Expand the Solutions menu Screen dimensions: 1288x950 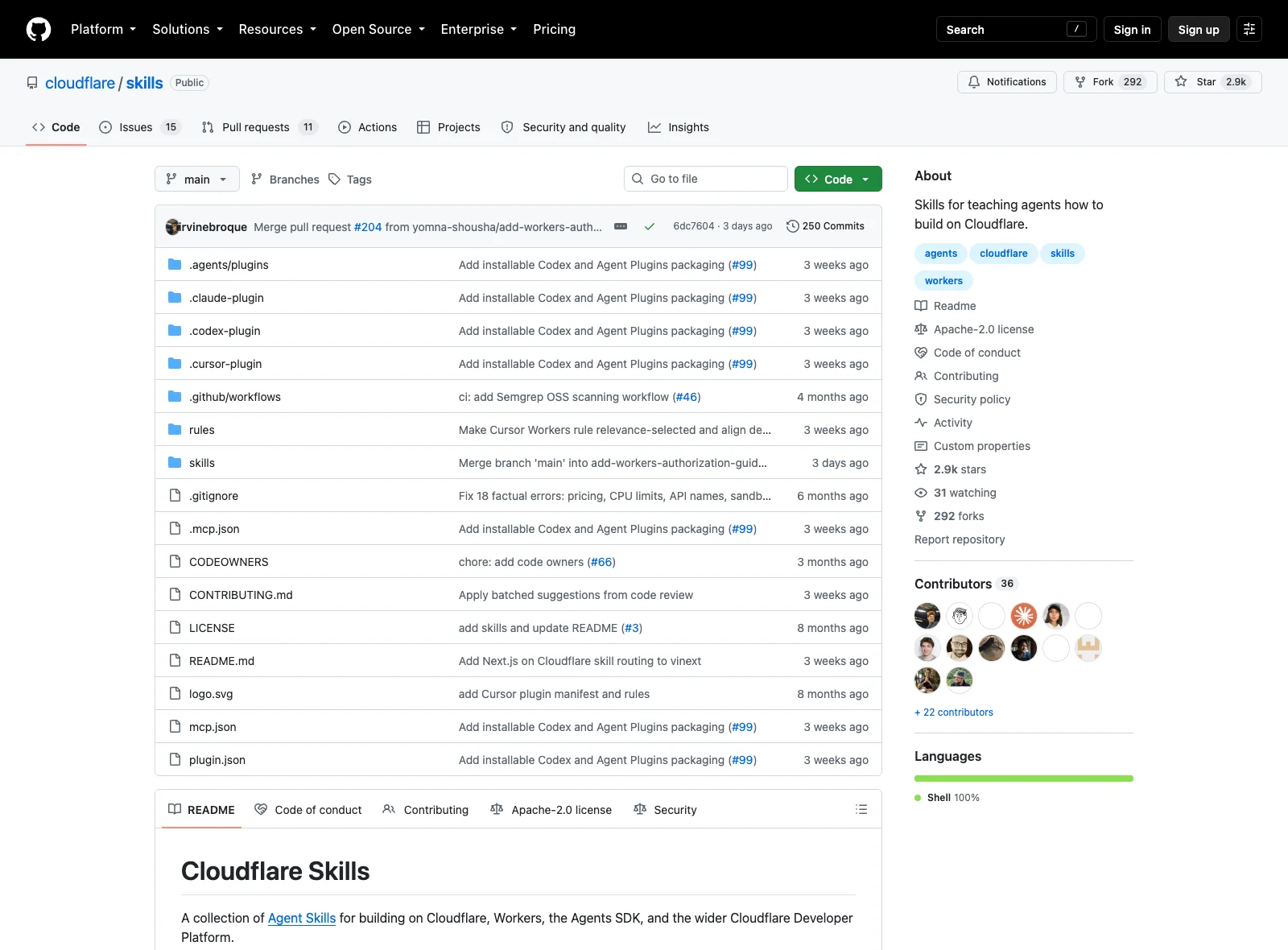188,29
